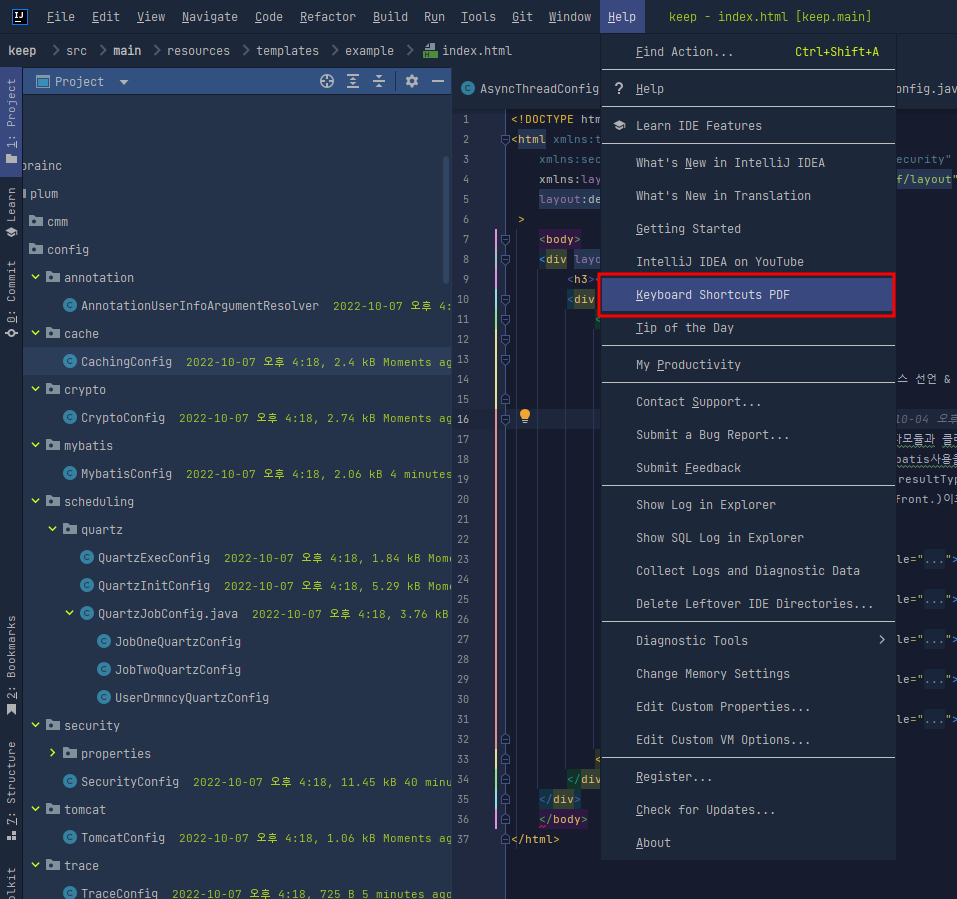Open the Project view dropdown arrow
957x899 pixels.
[124, 82]
